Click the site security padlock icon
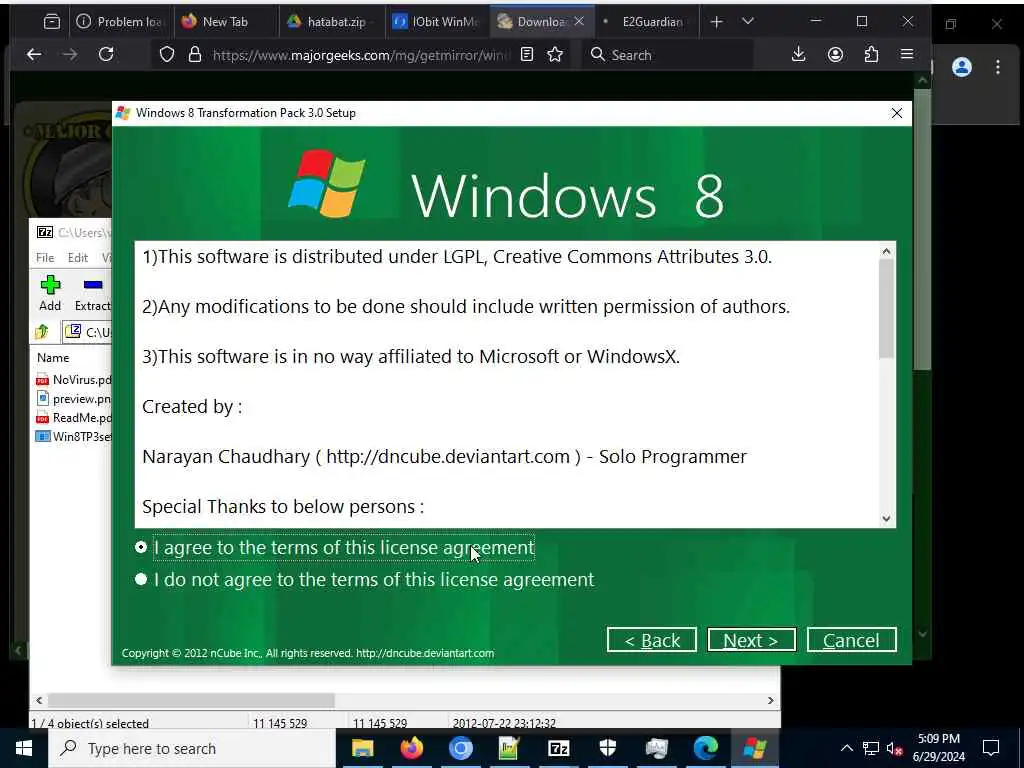The width and height of the screenshot is (1024, 768). pyautogui.click(x=195, y=55)
